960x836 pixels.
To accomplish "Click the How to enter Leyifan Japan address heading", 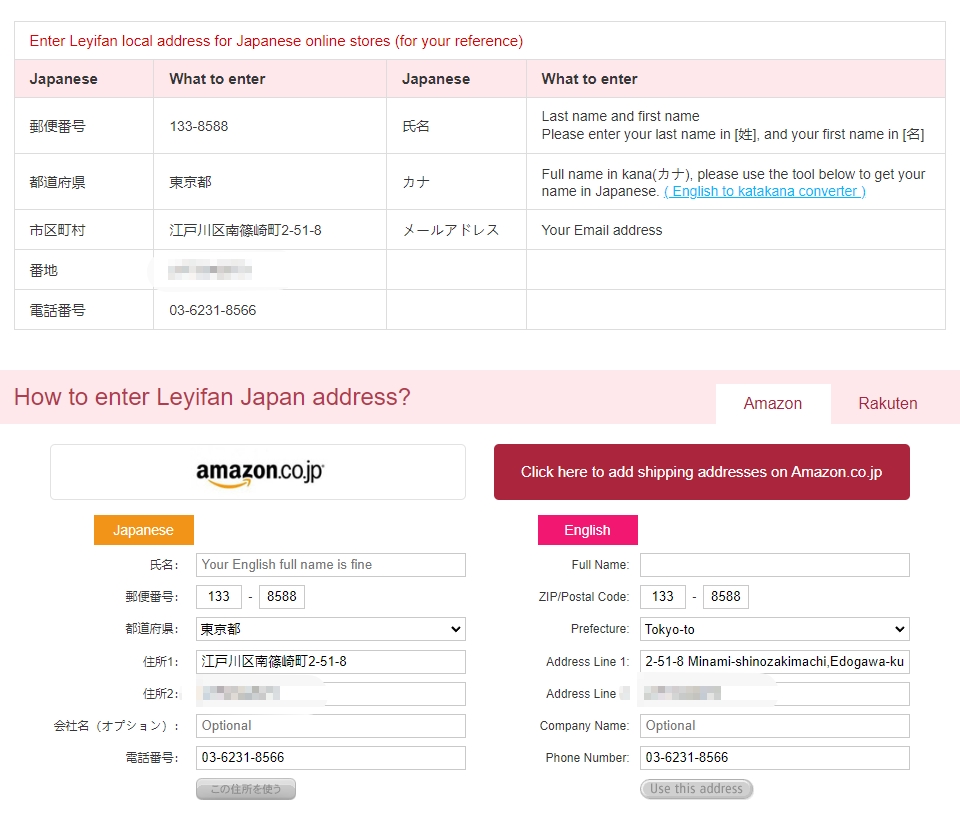I will pos(212,397).
